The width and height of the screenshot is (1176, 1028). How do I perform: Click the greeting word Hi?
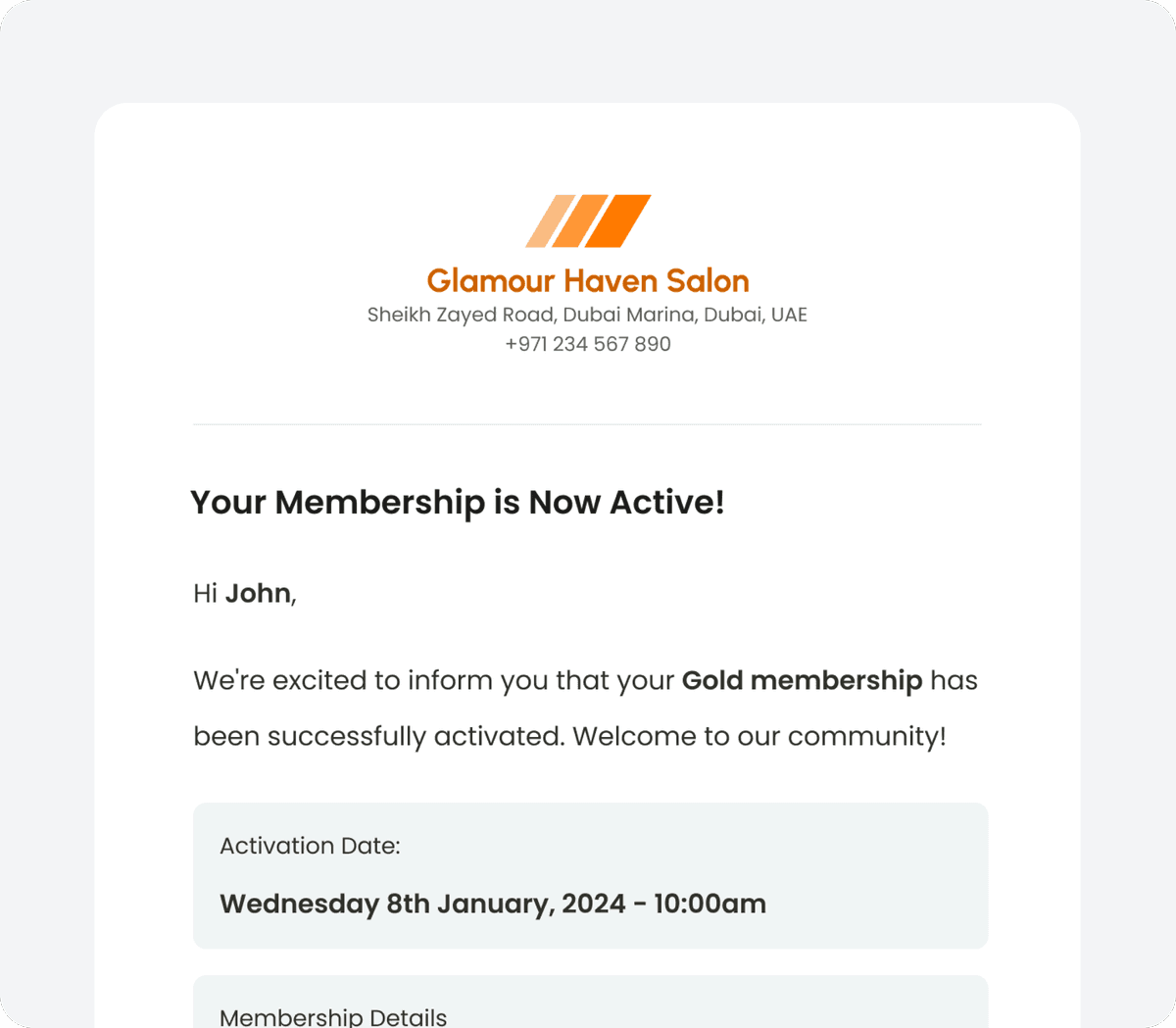[x=206, y=594]
